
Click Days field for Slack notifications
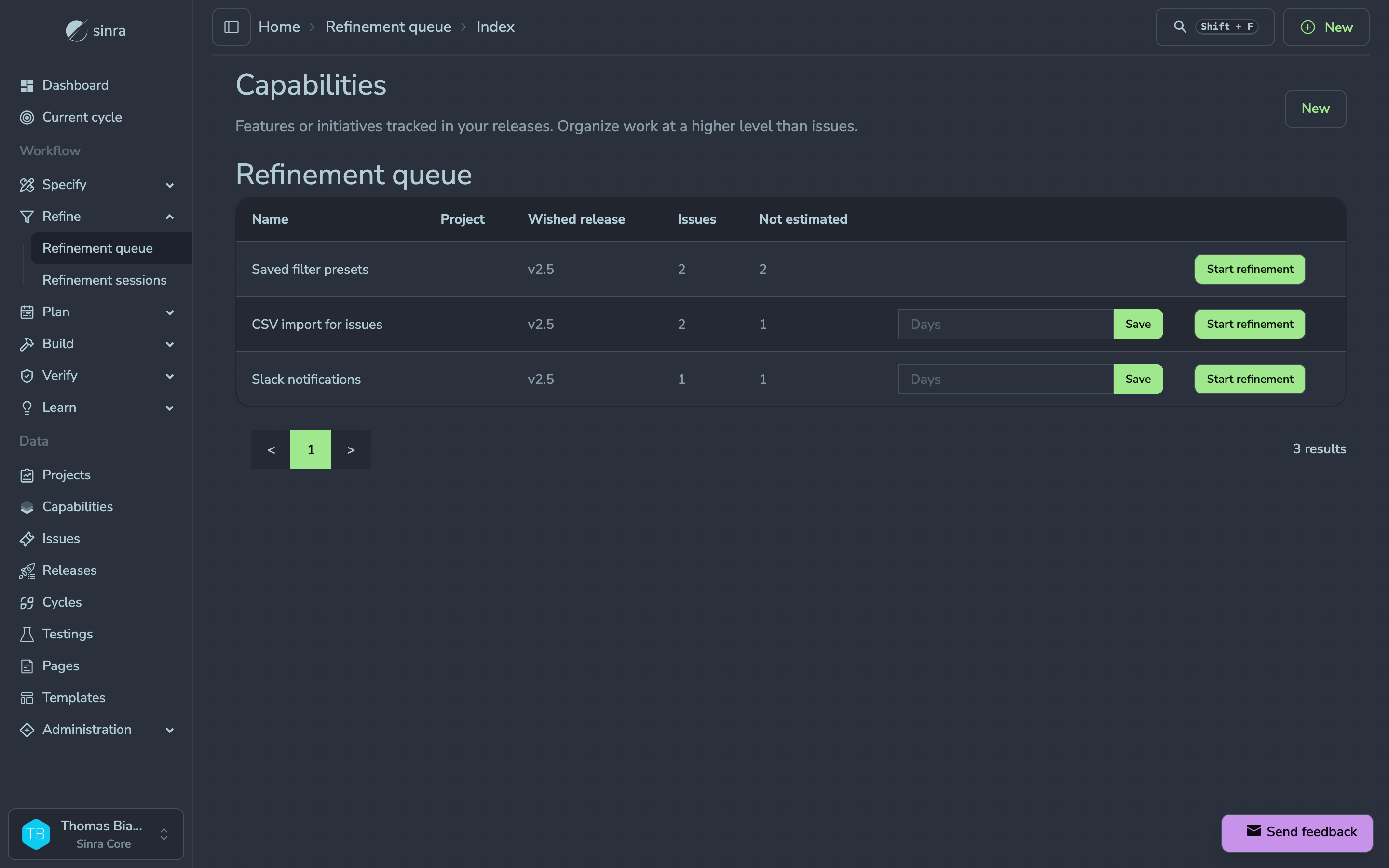point(1006,379)
